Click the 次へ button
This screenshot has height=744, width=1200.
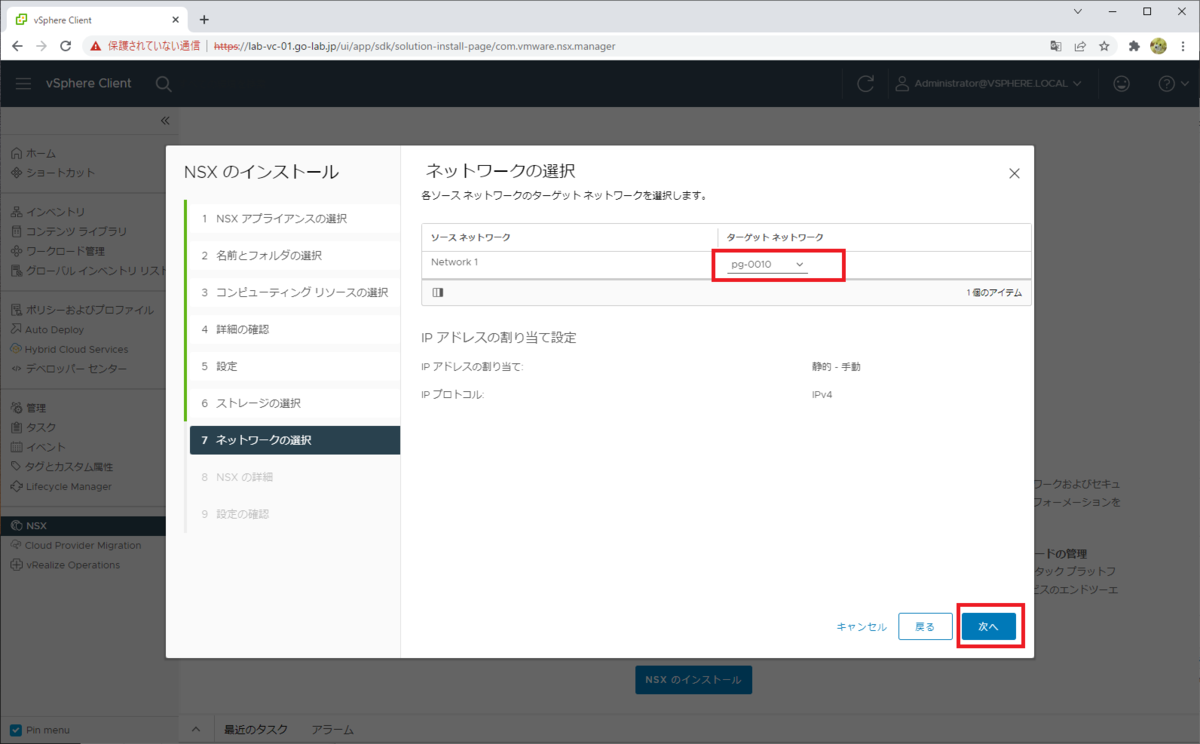[x=989, y=627]
